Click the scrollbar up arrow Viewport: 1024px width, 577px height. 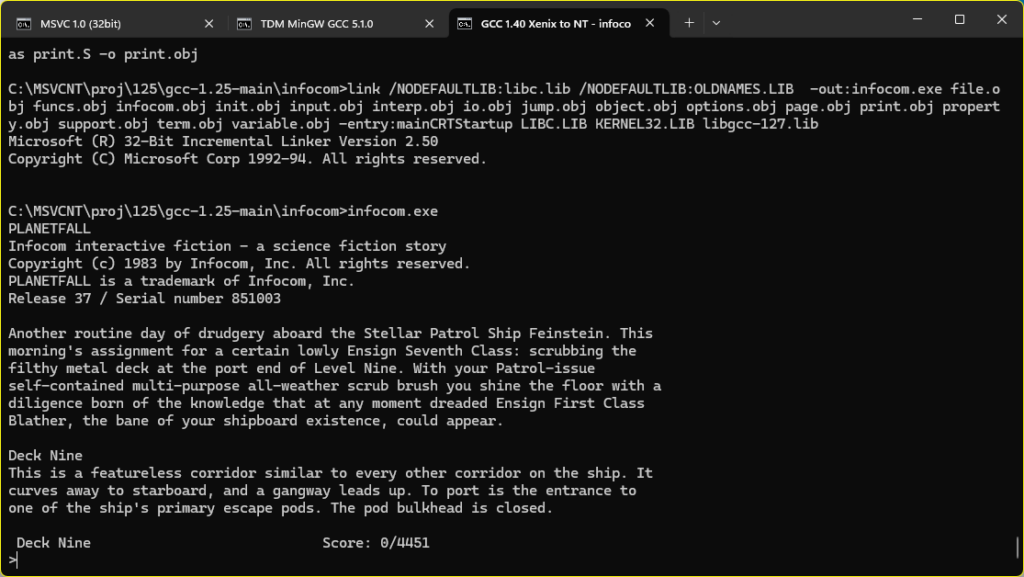1017,46
